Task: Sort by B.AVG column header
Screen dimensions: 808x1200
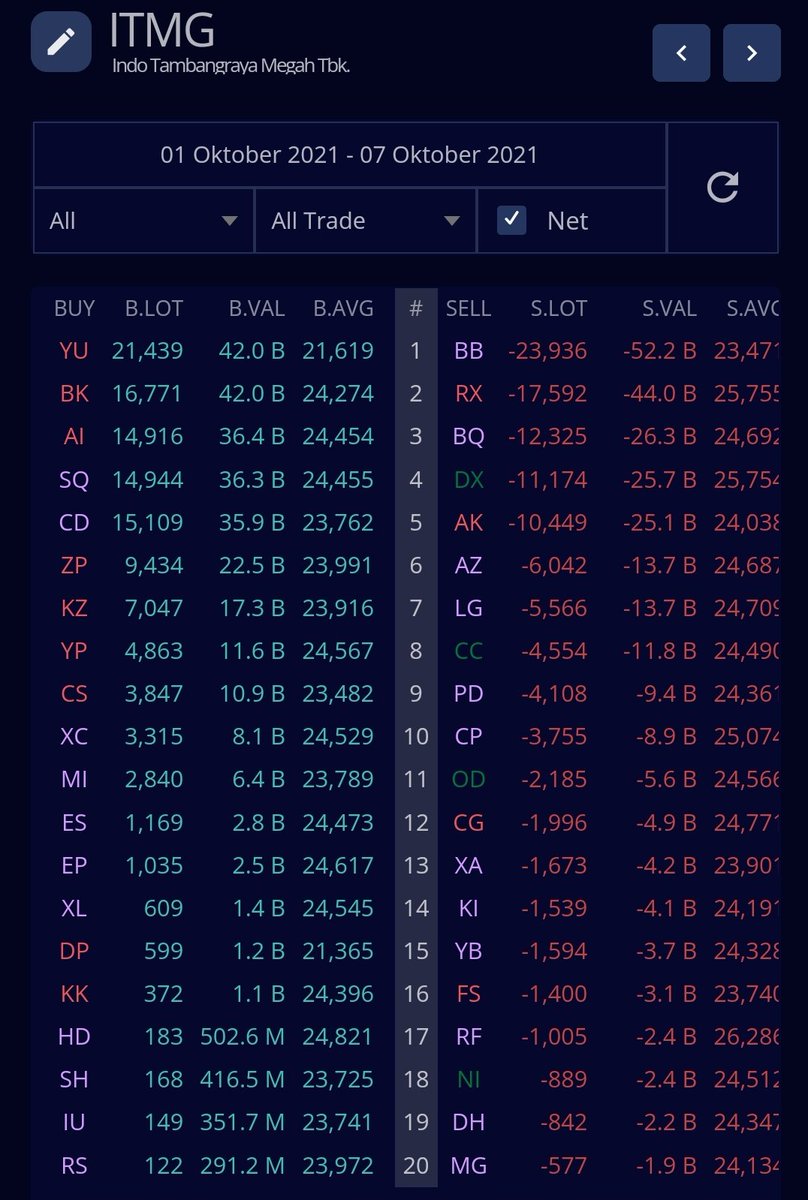Action: coord(343,309)
